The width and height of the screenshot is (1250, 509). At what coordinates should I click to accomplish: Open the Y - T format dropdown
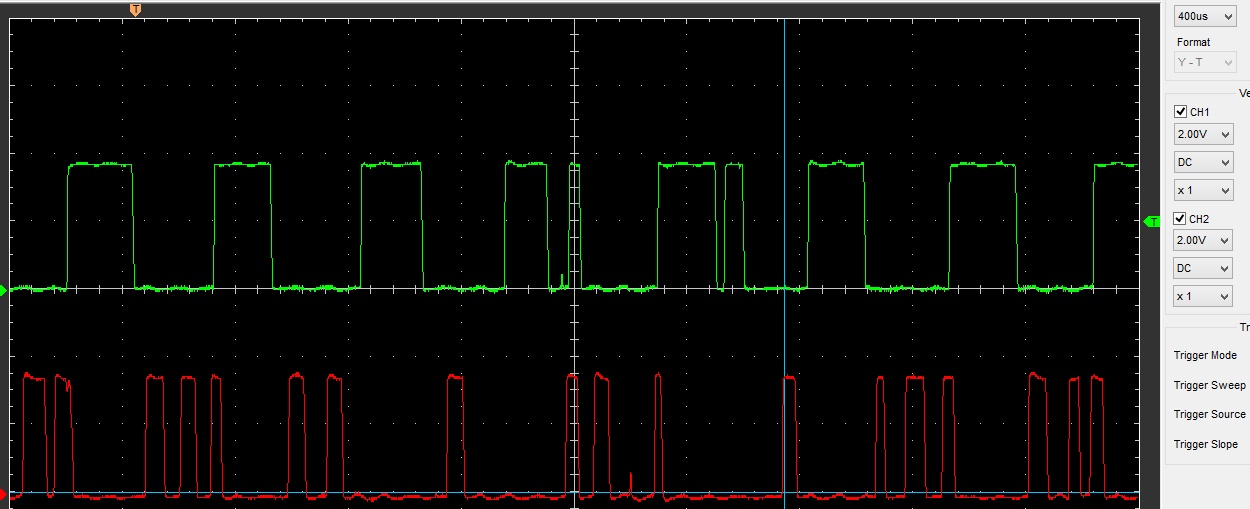coord(1204,62)
